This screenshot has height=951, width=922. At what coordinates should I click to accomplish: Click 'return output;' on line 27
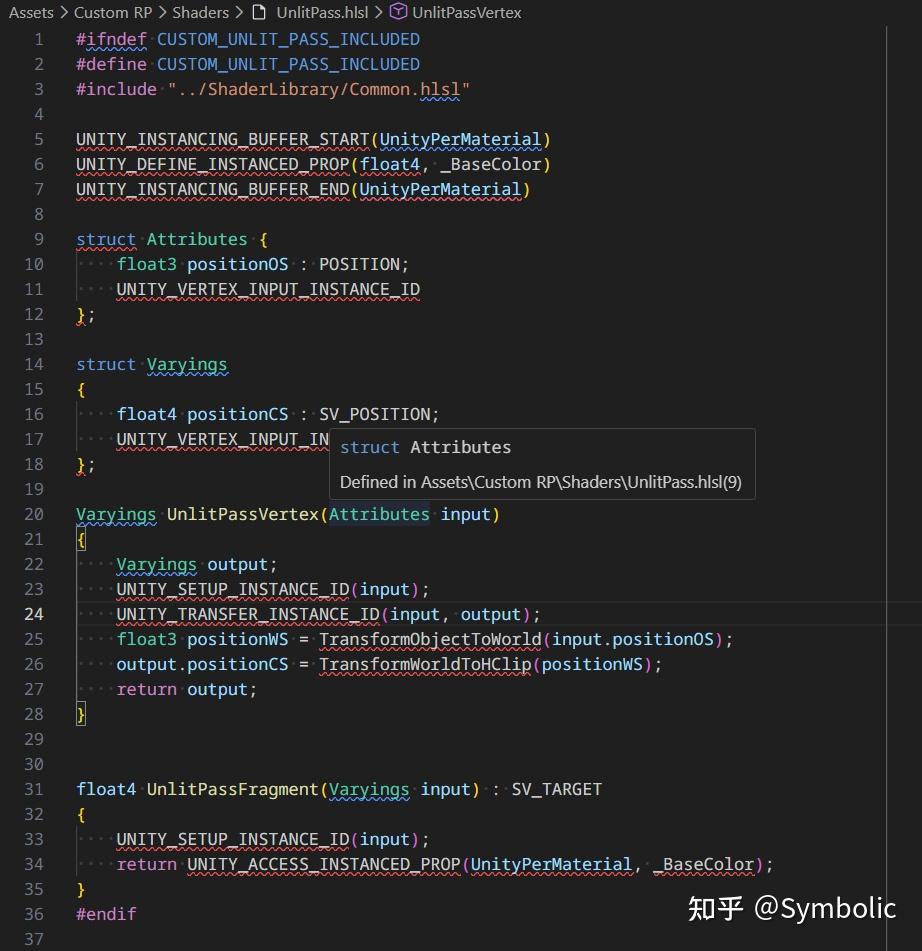(187, 689)
